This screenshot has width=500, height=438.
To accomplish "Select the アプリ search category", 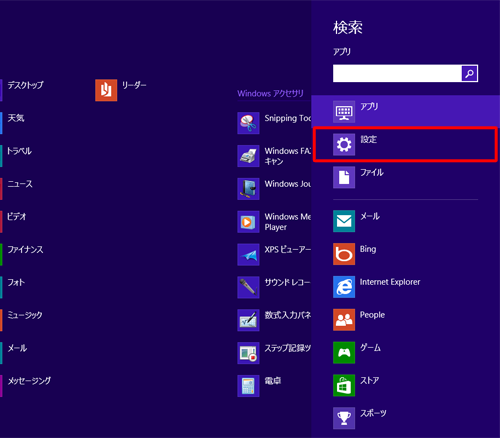I will pos(405,111).
